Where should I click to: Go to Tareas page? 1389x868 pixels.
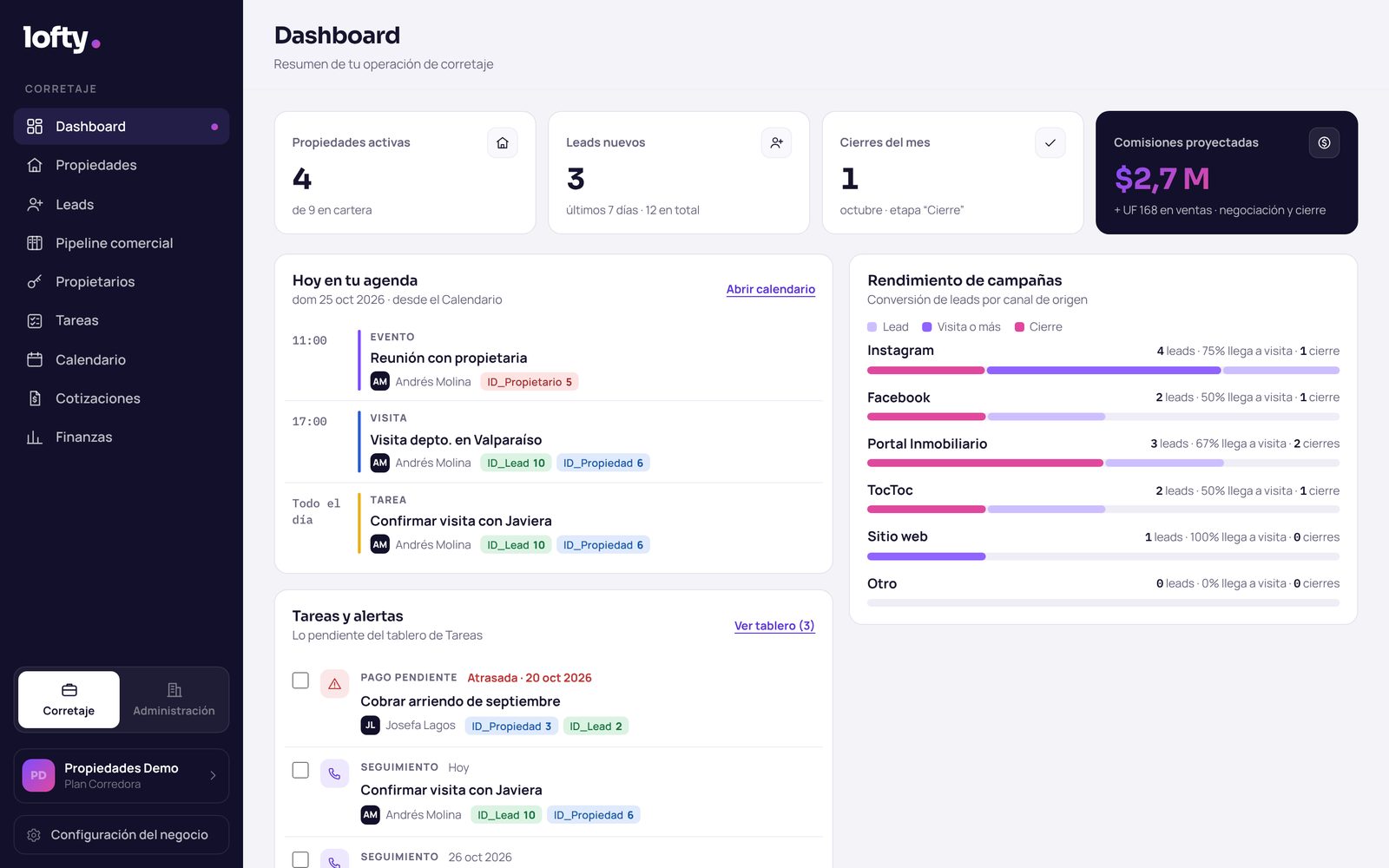(122, 320)
